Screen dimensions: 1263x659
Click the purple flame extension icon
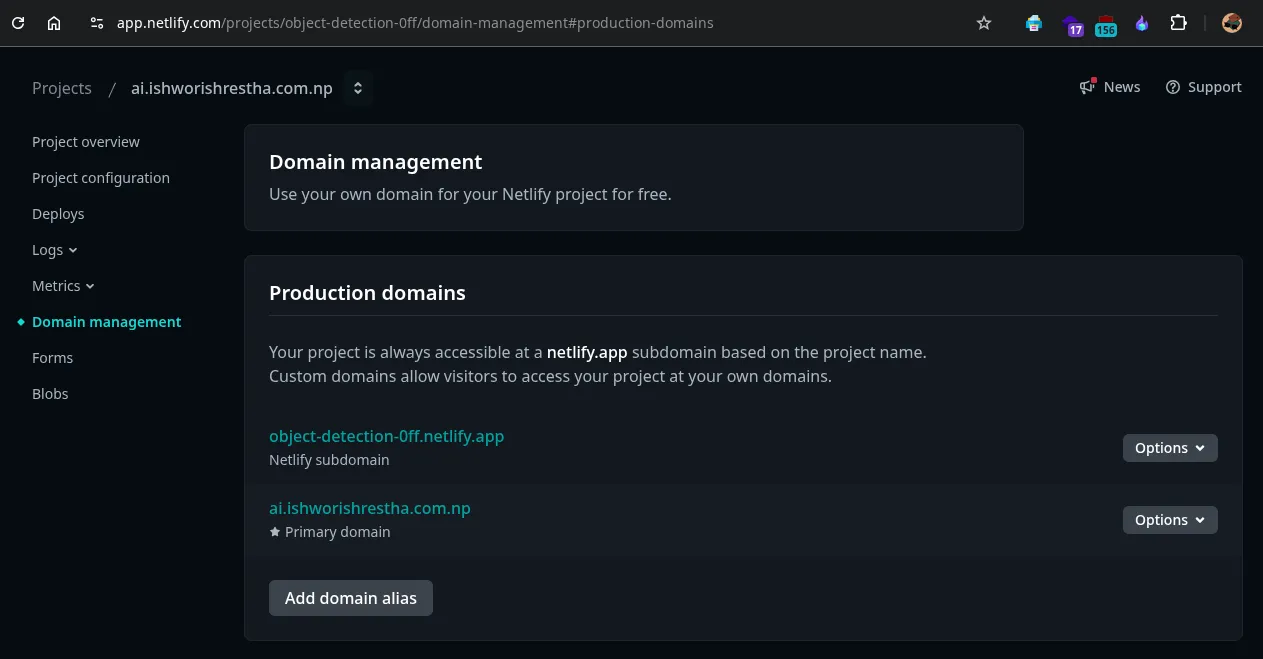[1142, 23]
